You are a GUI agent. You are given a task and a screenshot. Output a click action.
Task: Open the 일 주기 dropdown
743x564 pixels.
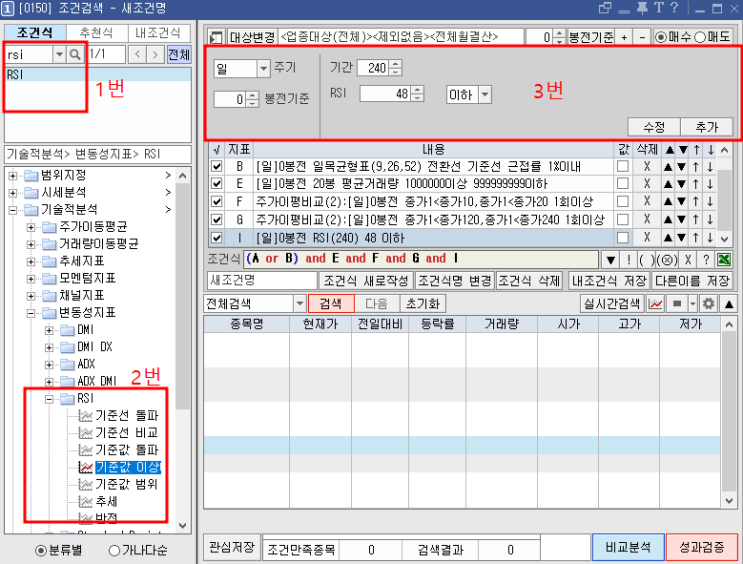click(x=263, y=69)
